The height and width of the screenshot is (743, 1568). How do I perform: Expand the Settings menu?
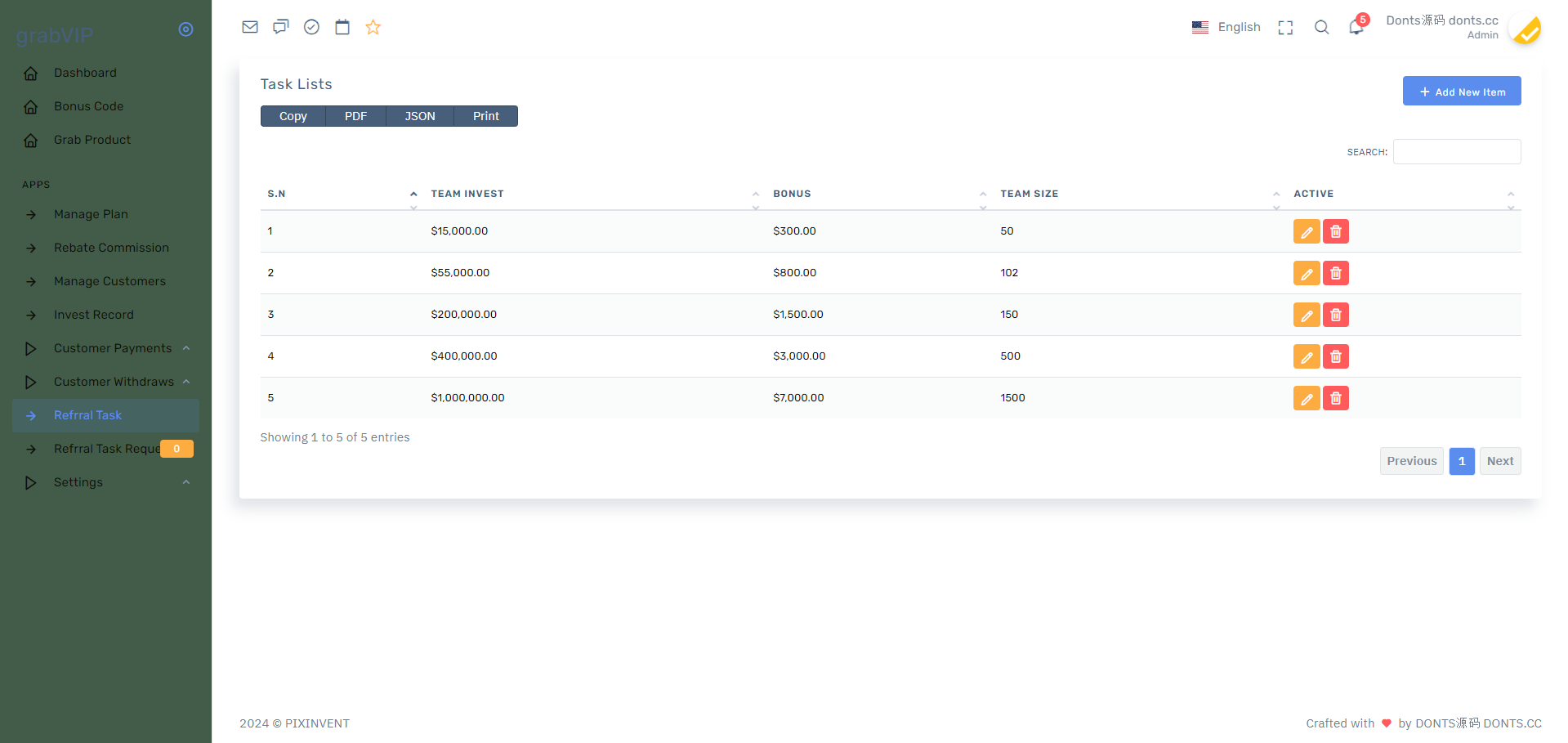click(x=105, y=482)
